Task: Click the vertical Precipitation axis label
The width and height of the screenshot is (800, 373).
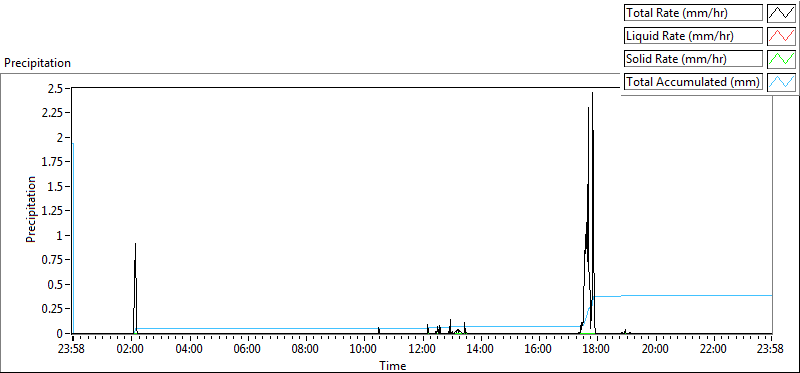Action: pyautogui.click(x=31, y=209)
